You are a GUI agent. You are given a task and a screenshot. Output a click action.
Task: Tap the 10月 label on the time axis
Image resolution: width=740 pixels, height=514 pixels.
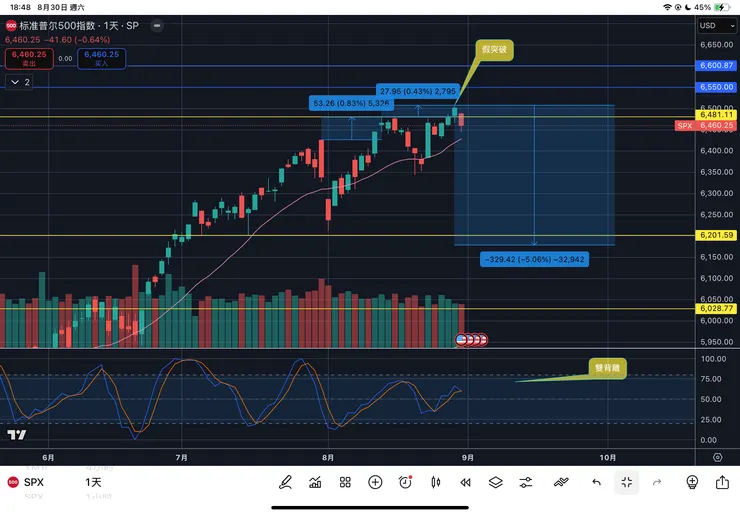(607, 457)
